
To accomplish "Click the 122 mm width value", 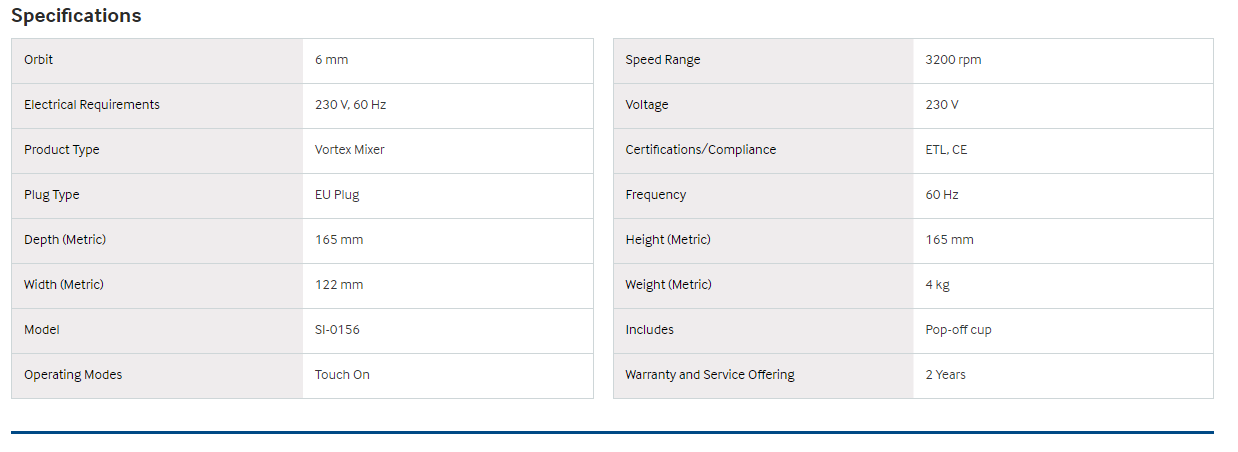I will click(x=339, y=285).
